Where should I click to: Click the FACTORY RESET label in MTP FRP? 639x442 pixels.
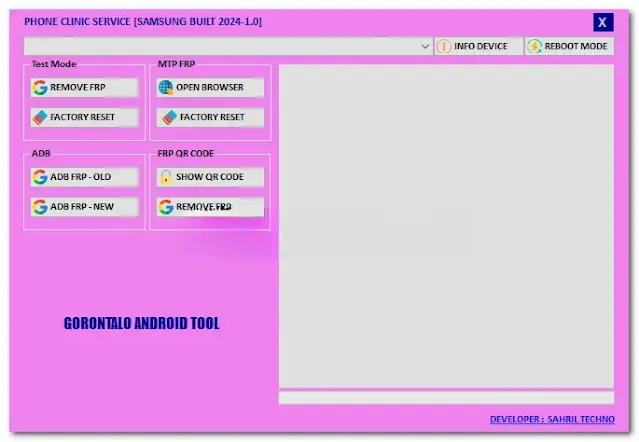point(212,117)
